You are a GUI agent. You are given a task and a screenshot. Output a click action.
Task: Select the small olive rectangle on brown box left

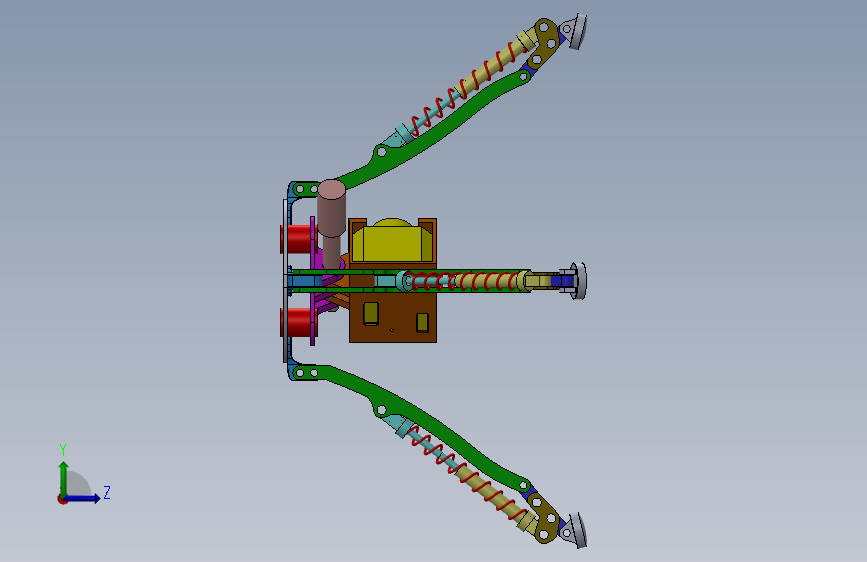(370, 314)
